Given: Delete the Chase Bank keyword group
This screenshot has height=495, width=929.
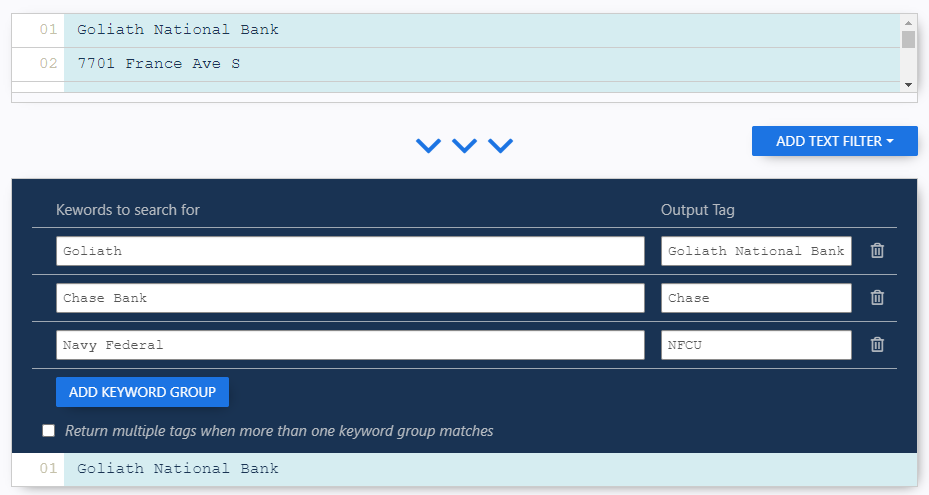Looking at the screenshot, I should tap(877, 298).
